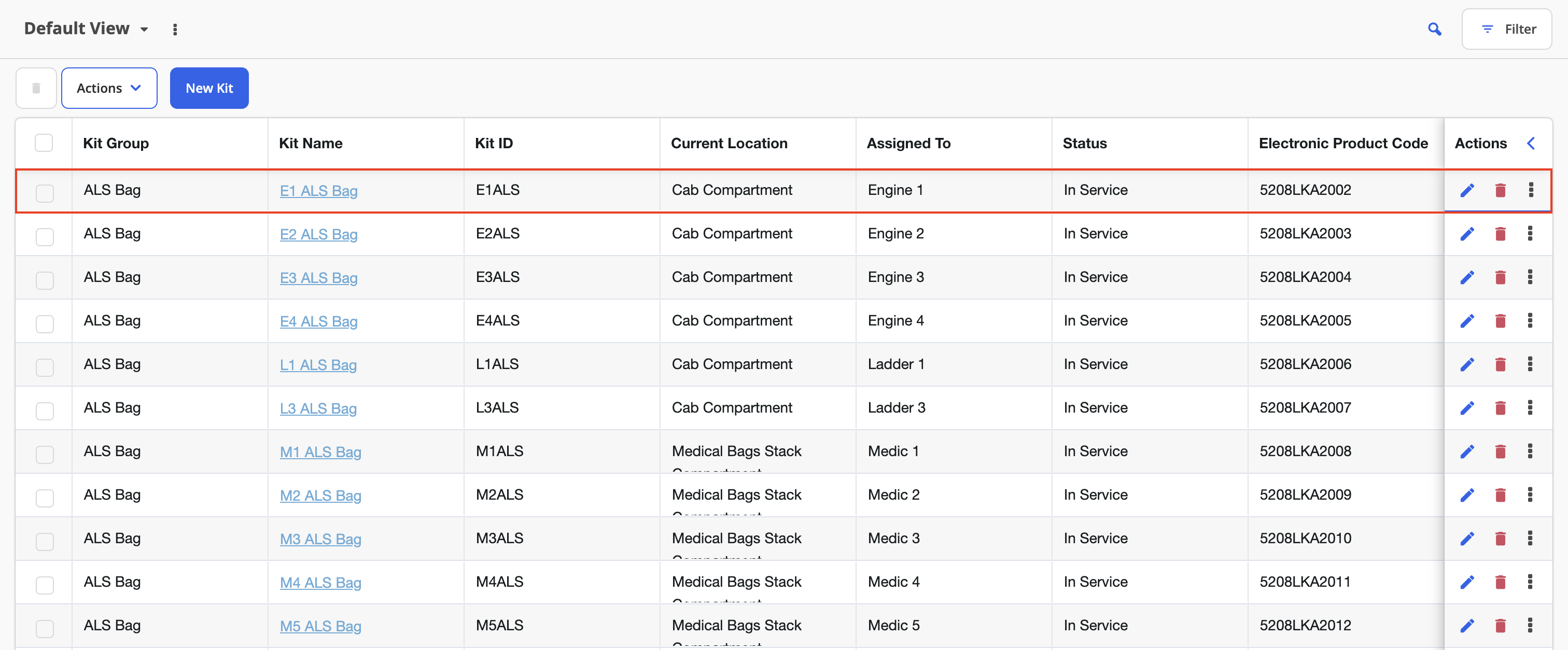This screenshot has height=650, width=1568.
Task: Open the L3 ALS Bag link
Action: click(x=318, y=408)
